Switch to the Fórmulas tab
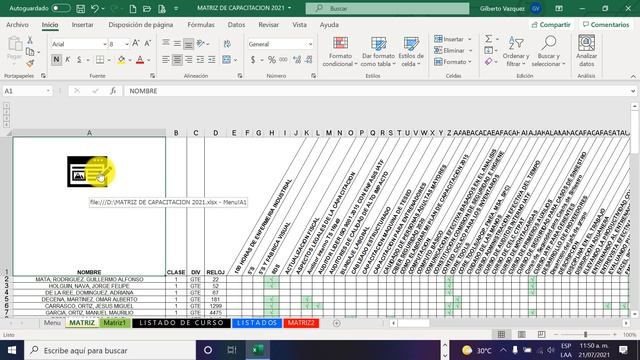Screen dimensions: 640x360 pos(201,25)
